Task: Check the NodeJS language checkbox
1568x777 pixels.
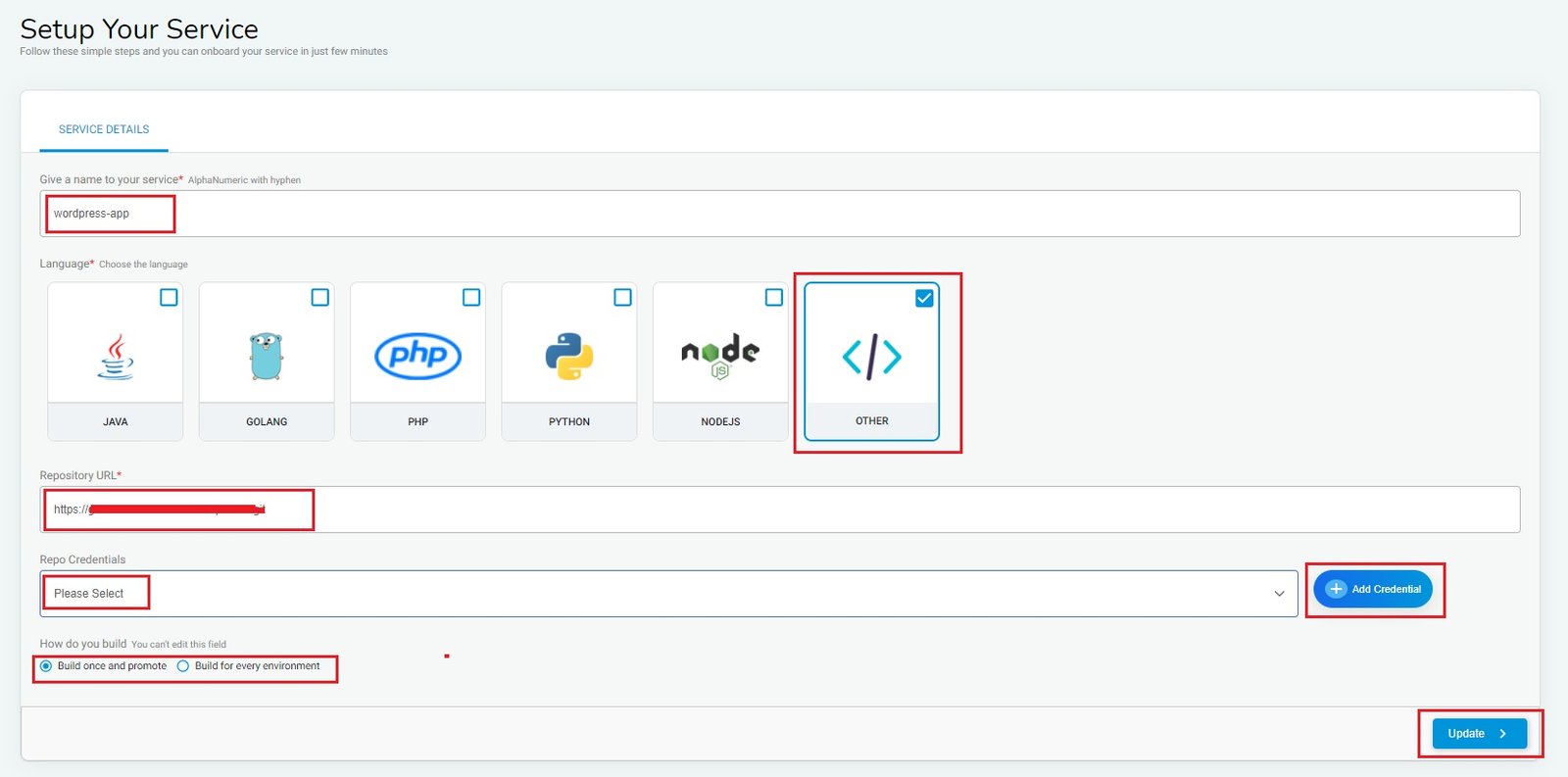Action: (x=773, y=297)
